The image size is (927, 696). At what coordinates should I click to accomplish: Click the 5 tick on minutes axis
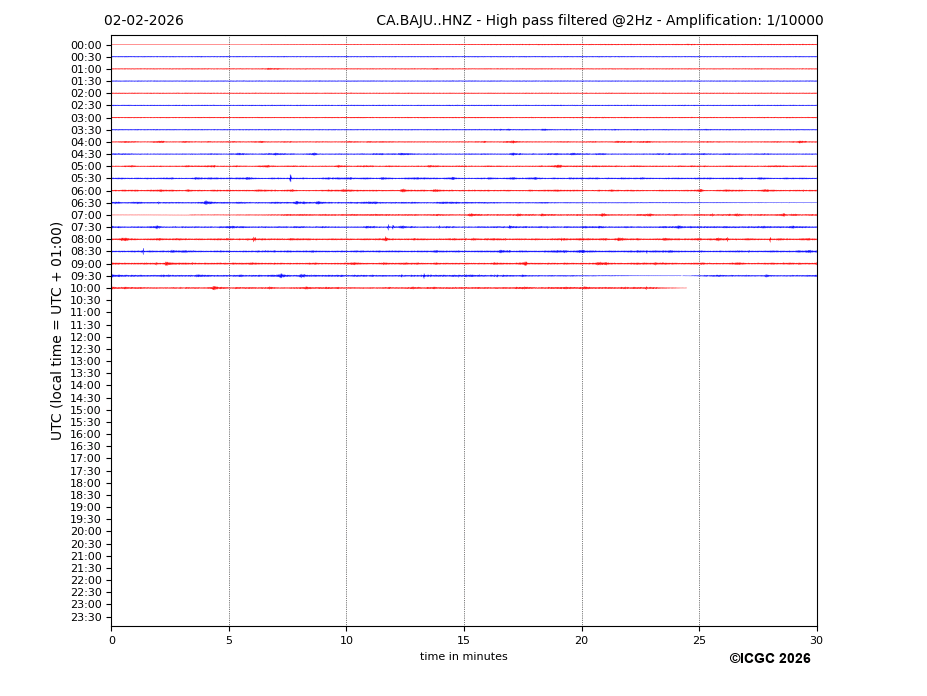point(229,640)
